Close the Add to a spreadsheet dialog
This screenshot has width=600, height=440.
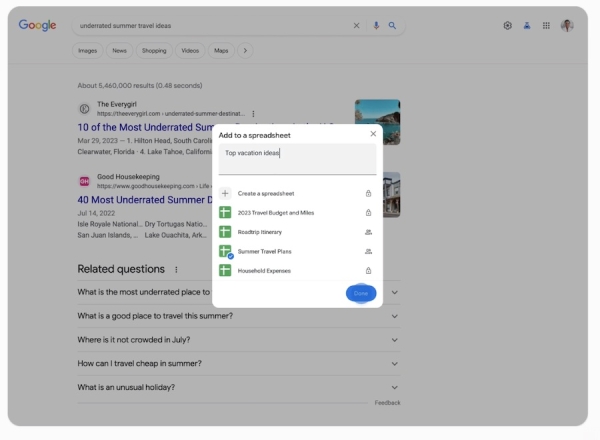(x=373, y=133)
